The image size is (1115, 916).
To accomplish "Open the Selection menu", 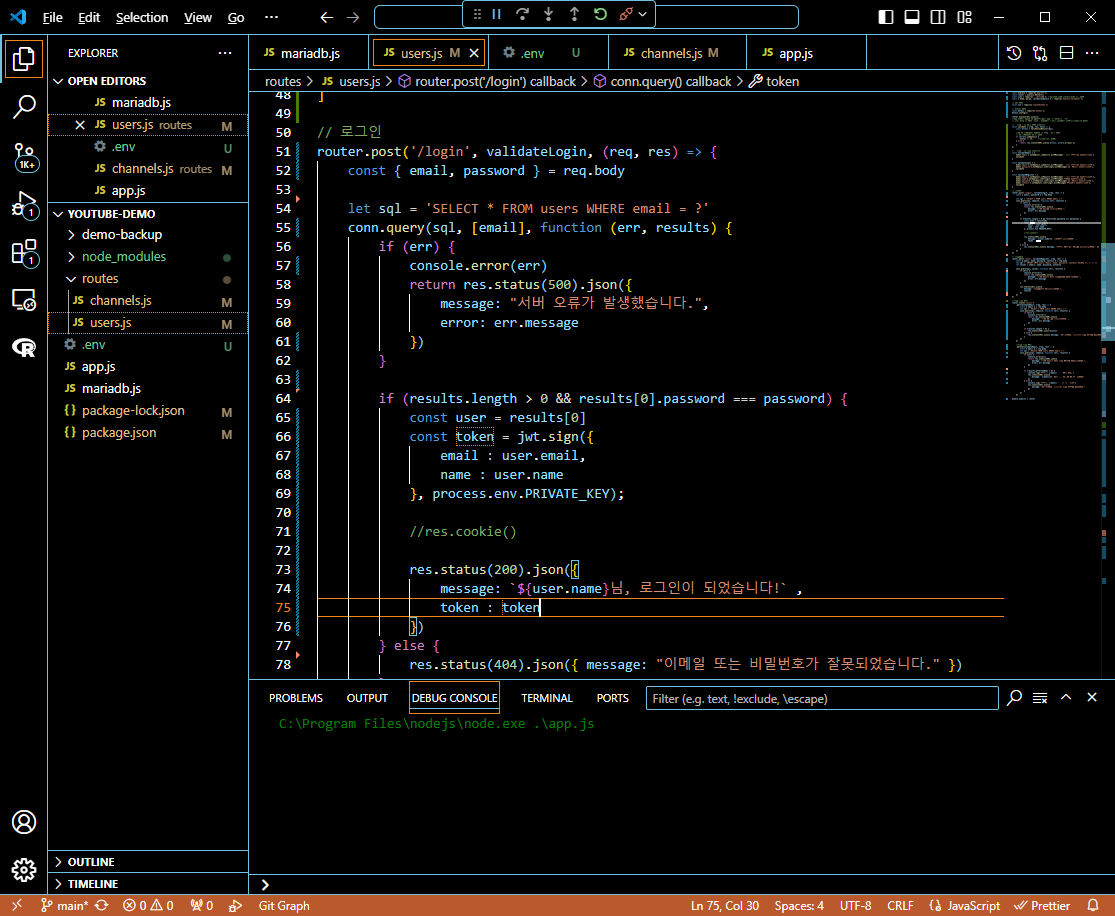I will click(x=142, y=17).
